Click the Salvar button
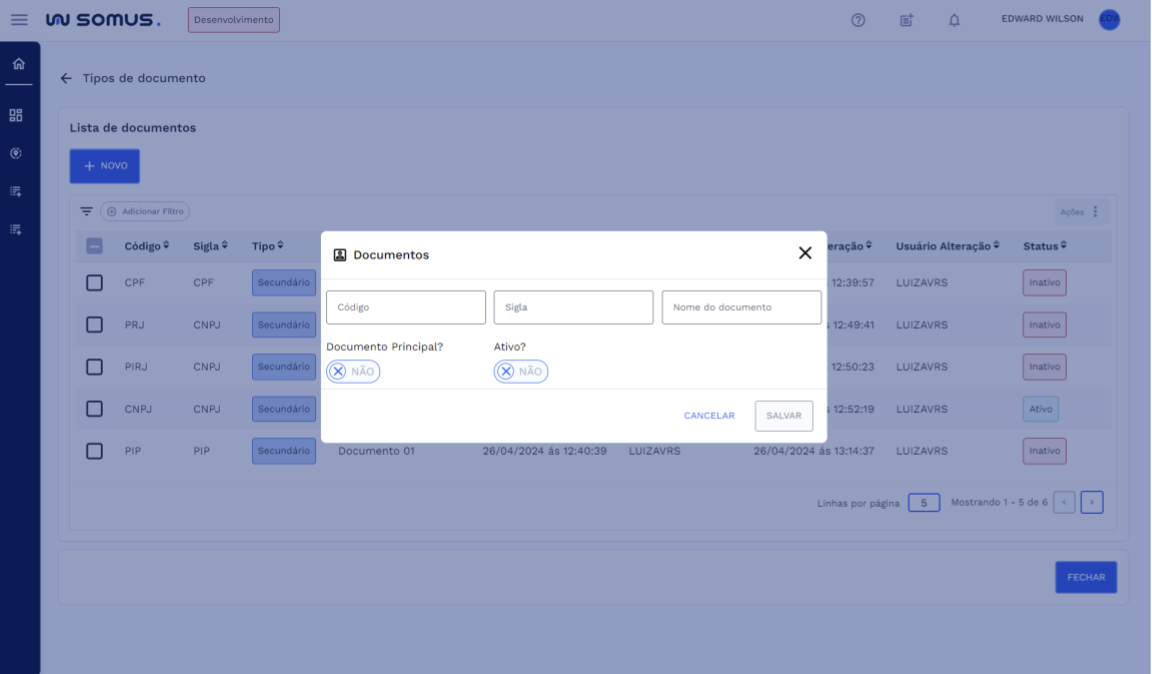Screen dimensions: 1152x674 coord(784,416)
